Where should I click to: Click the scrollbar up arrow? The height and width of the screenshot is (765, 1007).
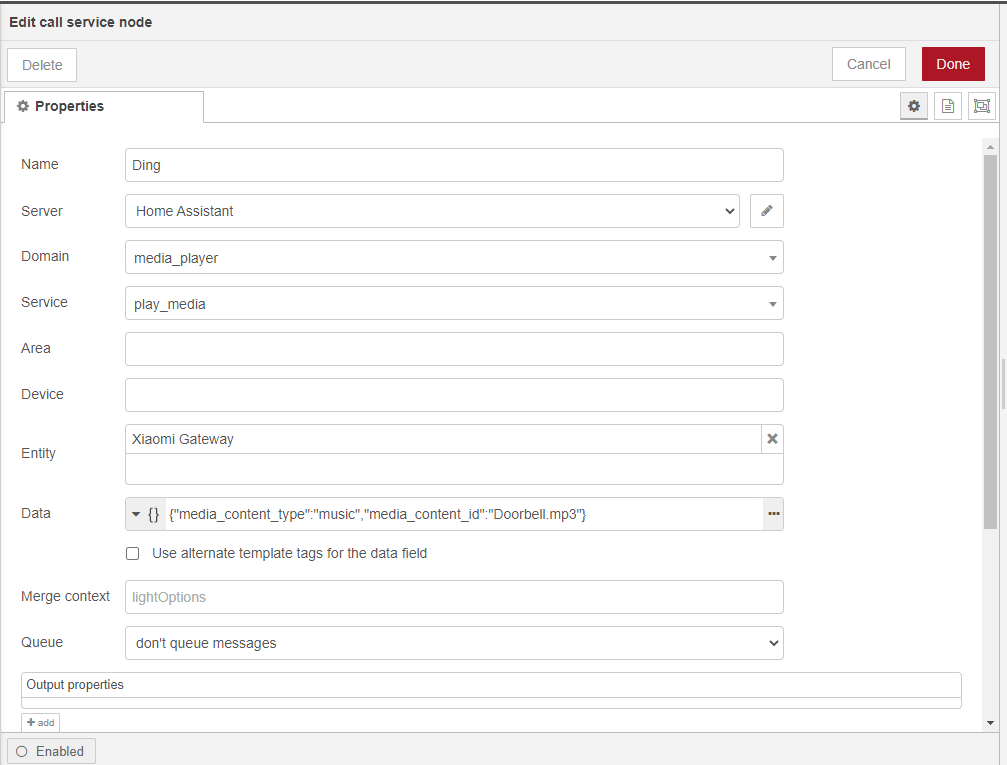990,147
